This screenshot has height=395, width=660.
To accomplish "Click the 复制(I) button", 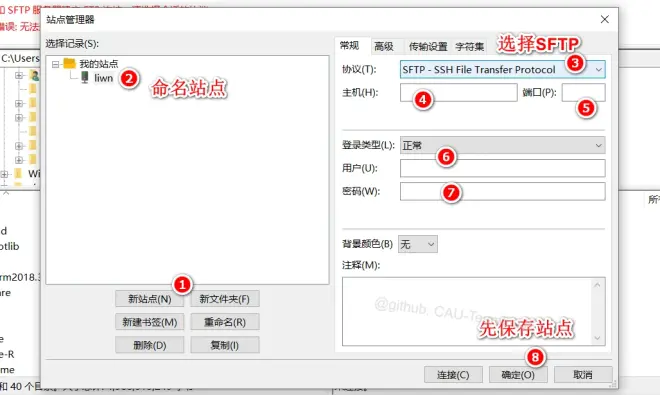I will click(225, 345).
